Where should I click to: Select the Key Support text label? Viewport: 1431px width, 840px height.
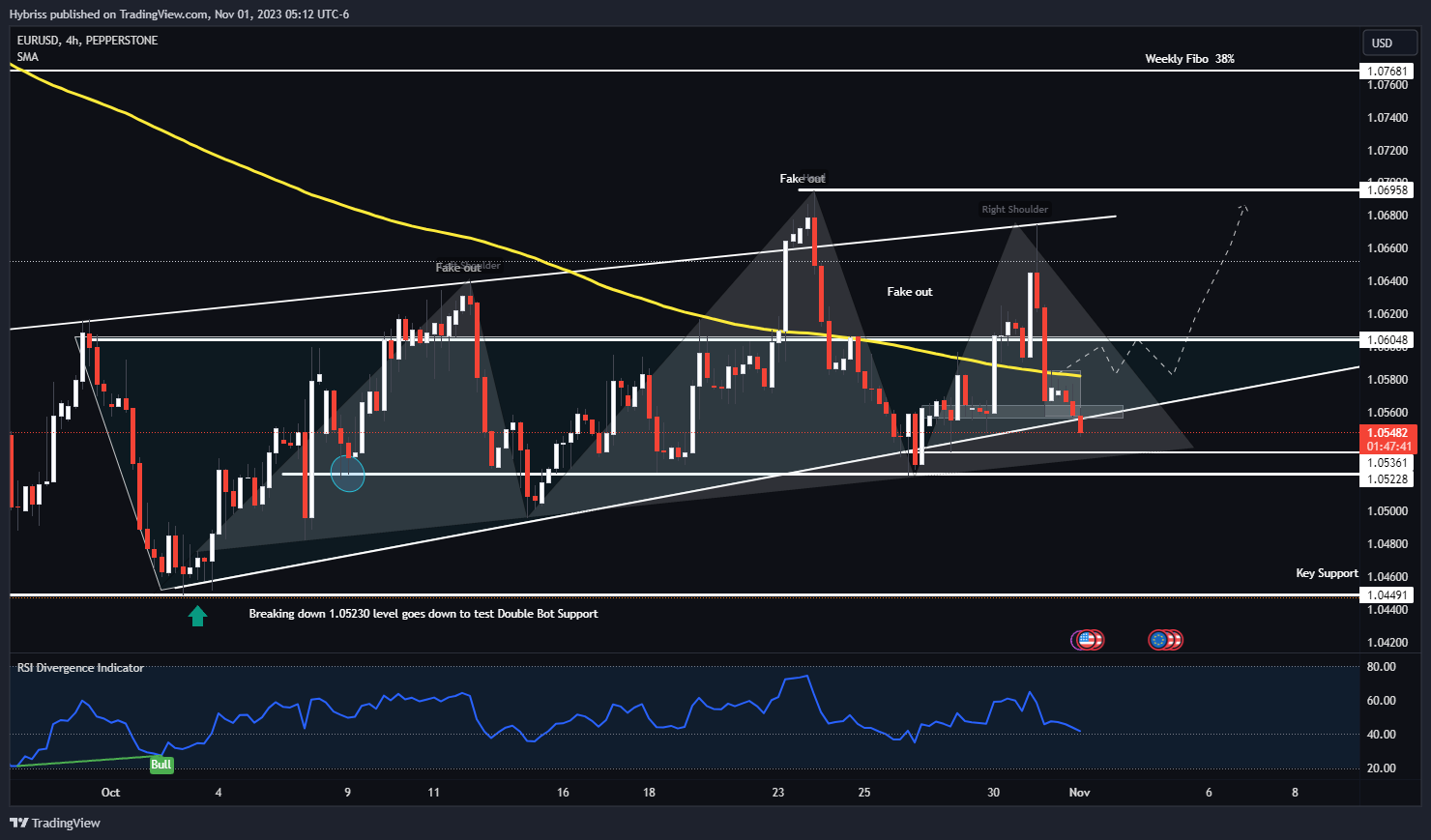[x=1327, y=573]
